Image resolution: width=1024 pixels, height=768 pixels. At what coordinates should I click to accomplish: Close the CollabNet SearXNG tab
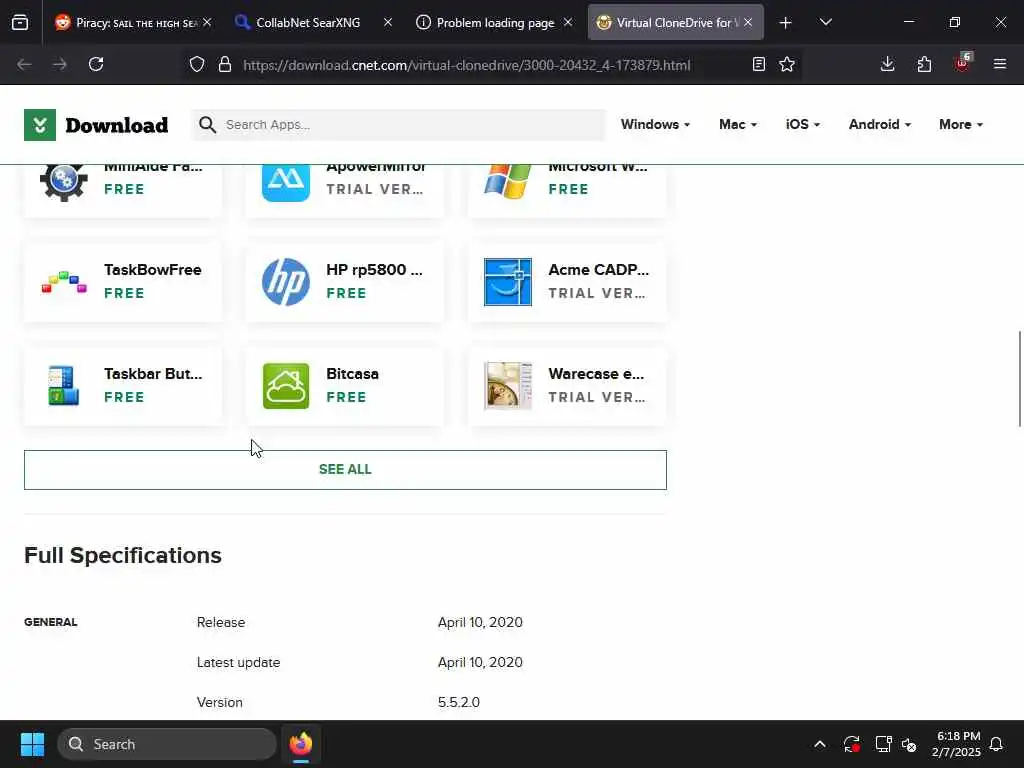pos(388,22)
